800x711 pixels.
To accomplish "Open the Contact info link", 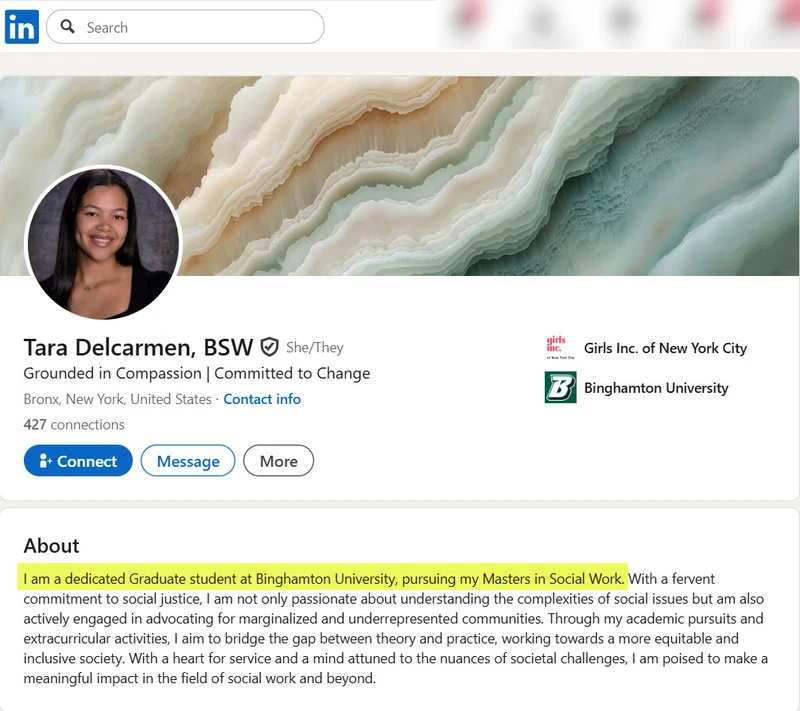I will pos(262,399).
